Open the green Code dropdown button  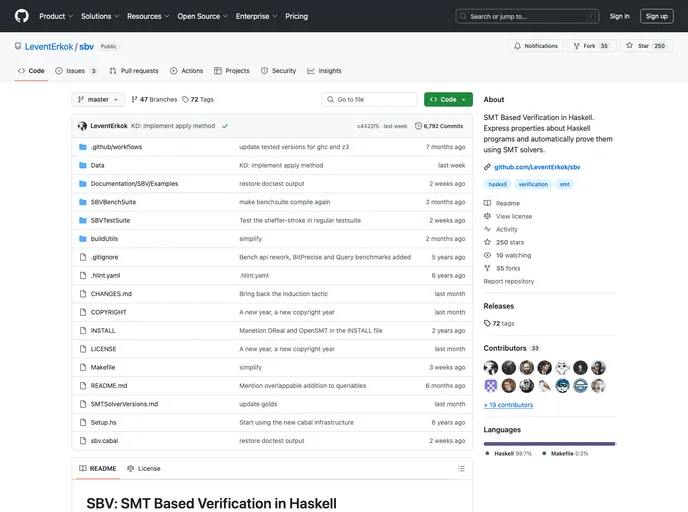[448, 100]
